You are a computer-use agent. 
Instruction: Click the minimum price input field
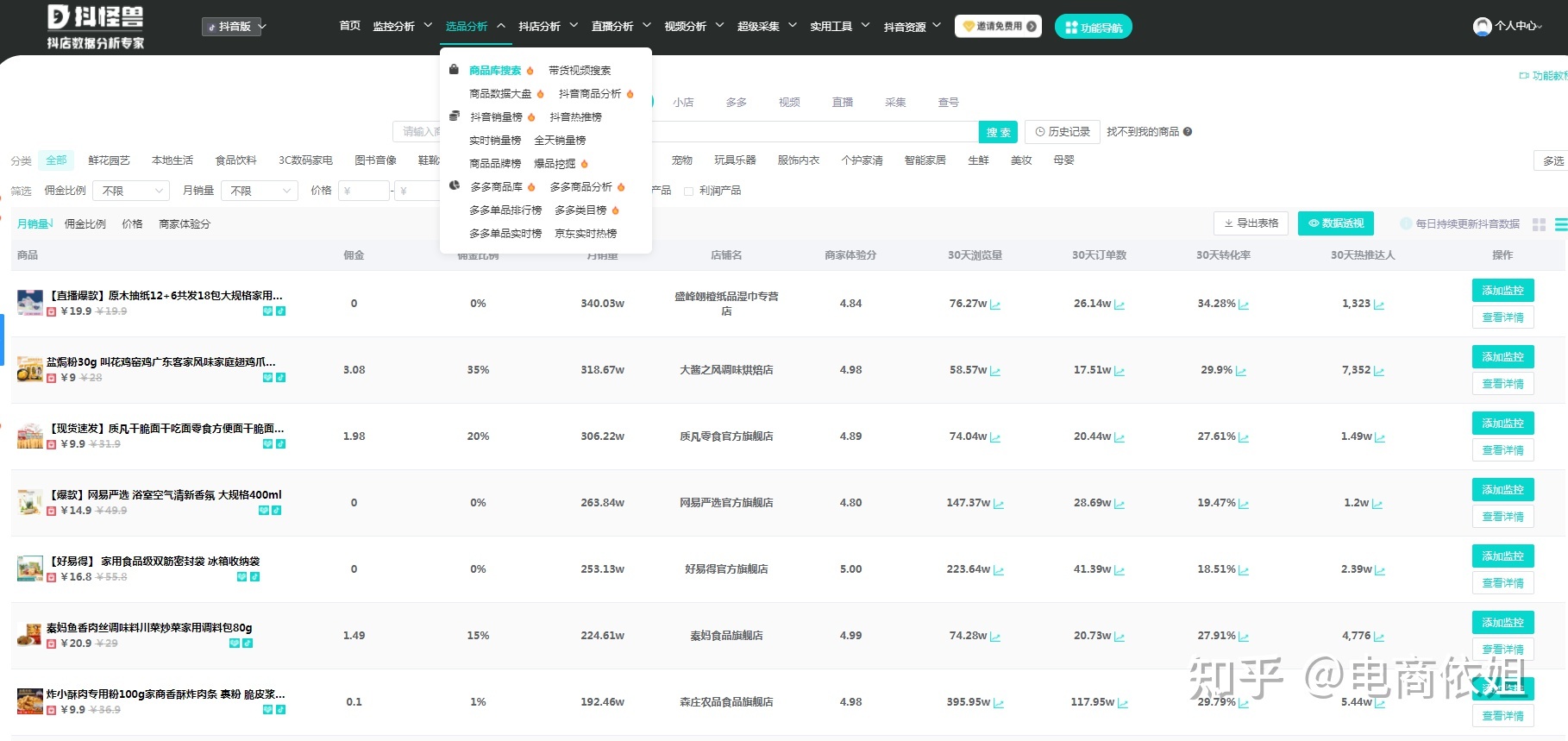coord(363,191)
